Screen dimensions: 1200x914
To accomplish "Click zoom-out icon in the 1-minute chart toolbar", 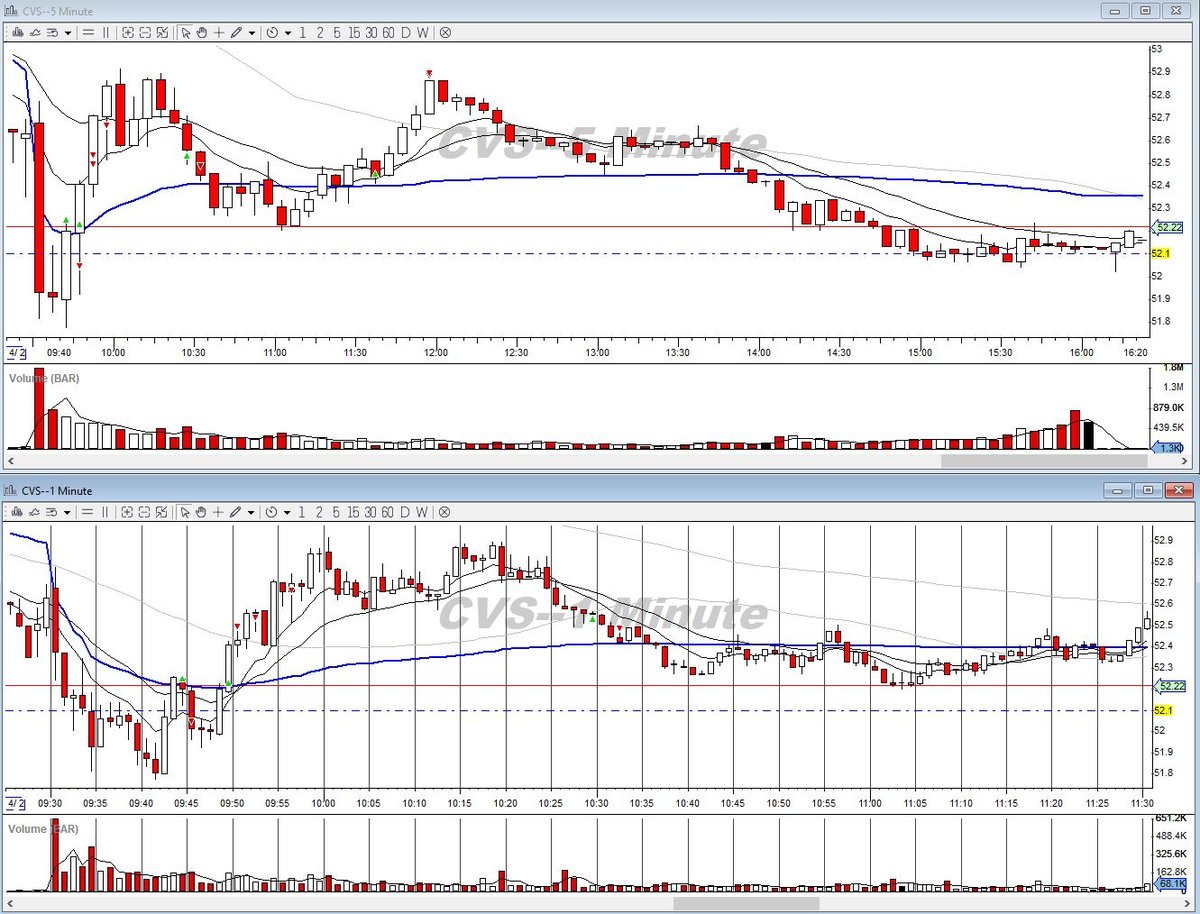I will coord(145,511).
